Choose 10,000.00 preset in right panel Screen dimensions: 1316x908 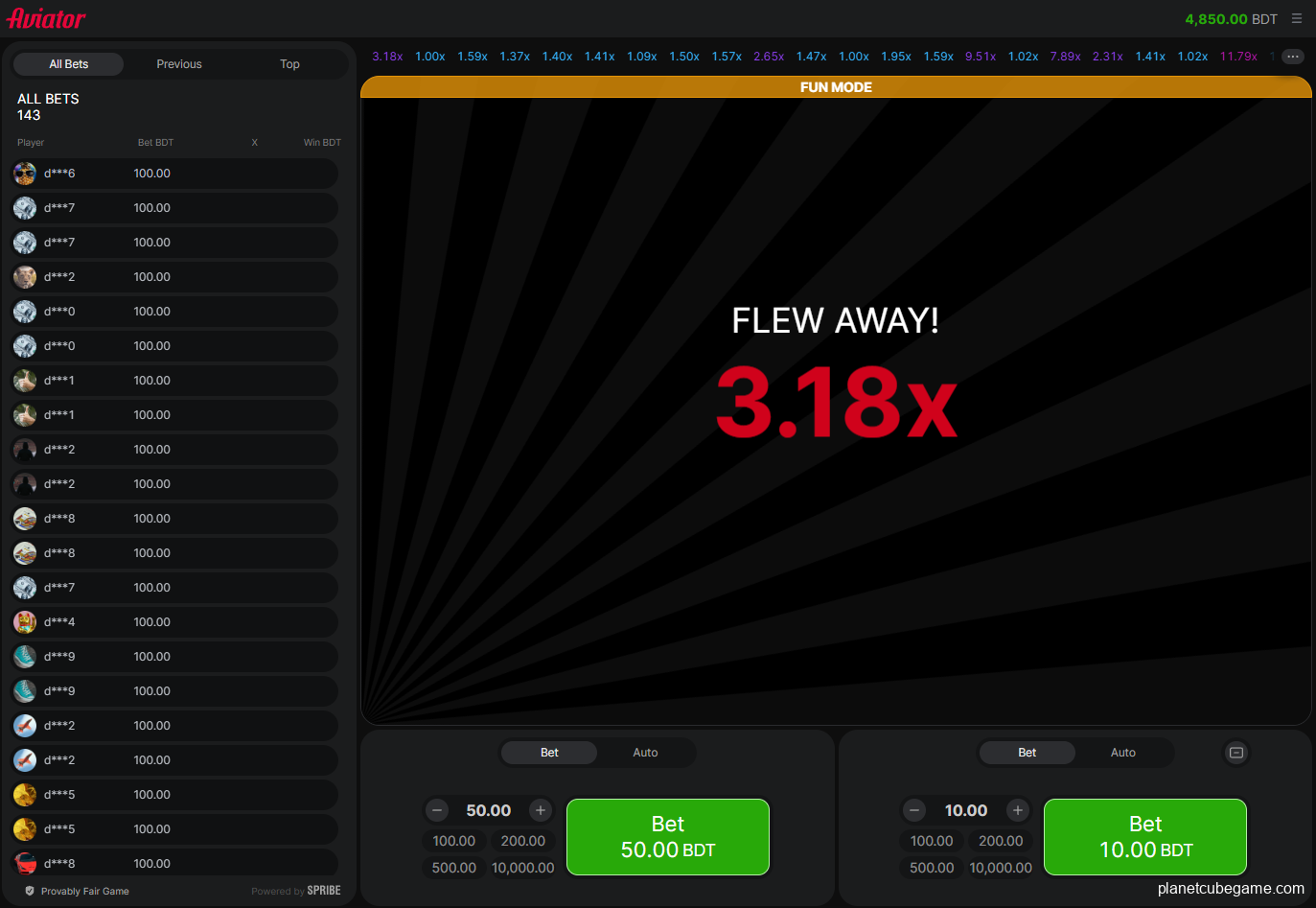click(1001, 868)
